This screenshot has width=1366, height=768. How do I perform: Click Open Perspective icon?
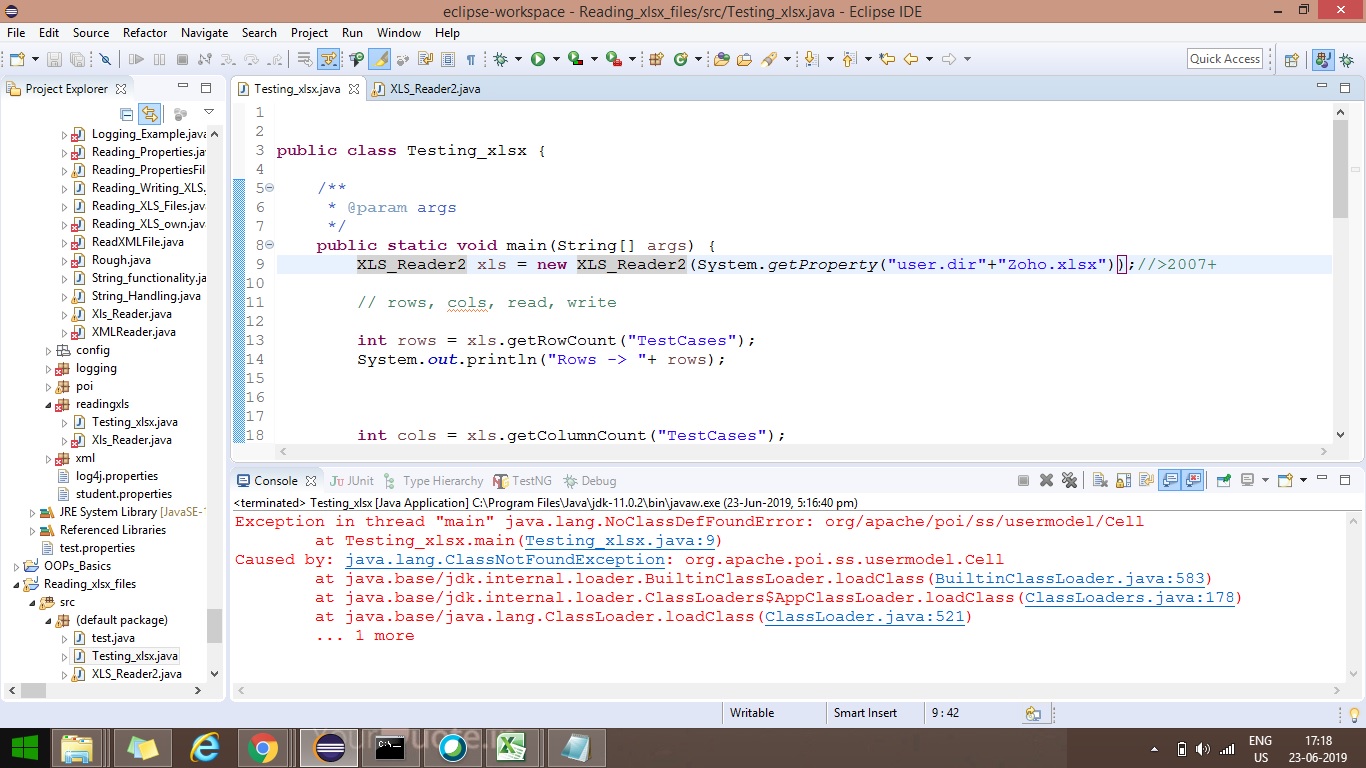(x=1291, y=60)
